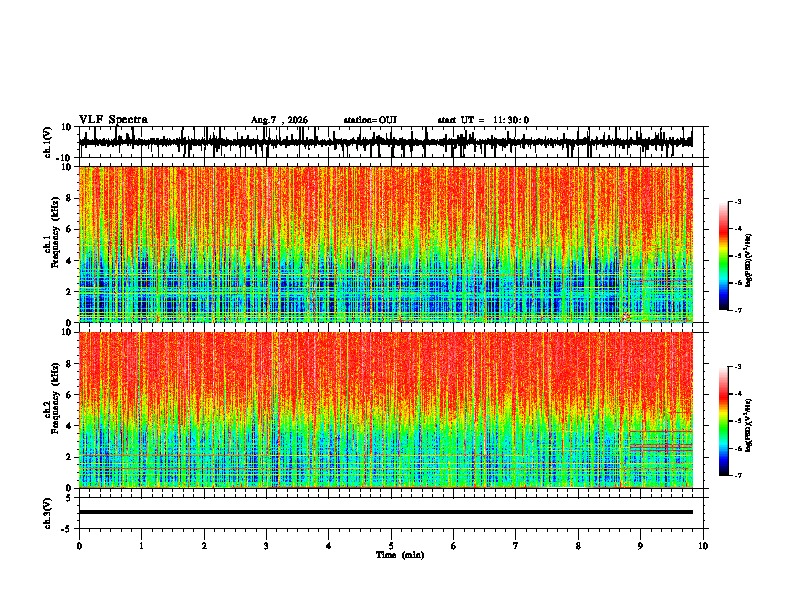Click the ch.1 voltage waveform trace
The width and height of the screenshot is (792, 612).
click(x=385, y=142)
